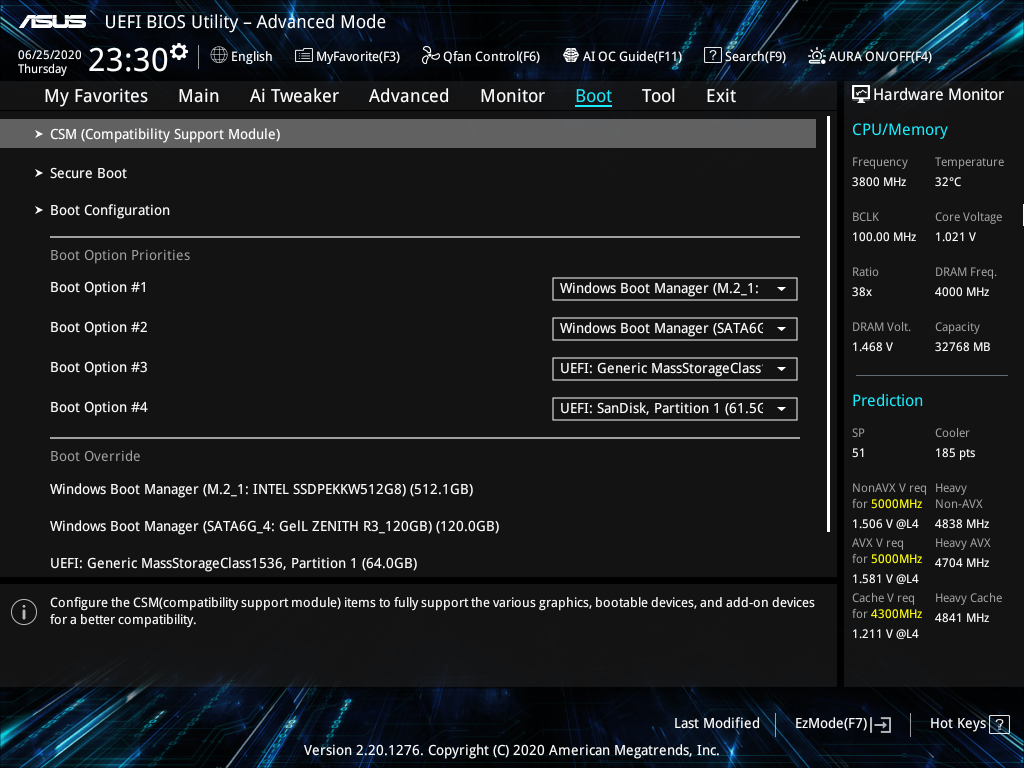Click the MyFavorite list icon

(x=304, y=56)
